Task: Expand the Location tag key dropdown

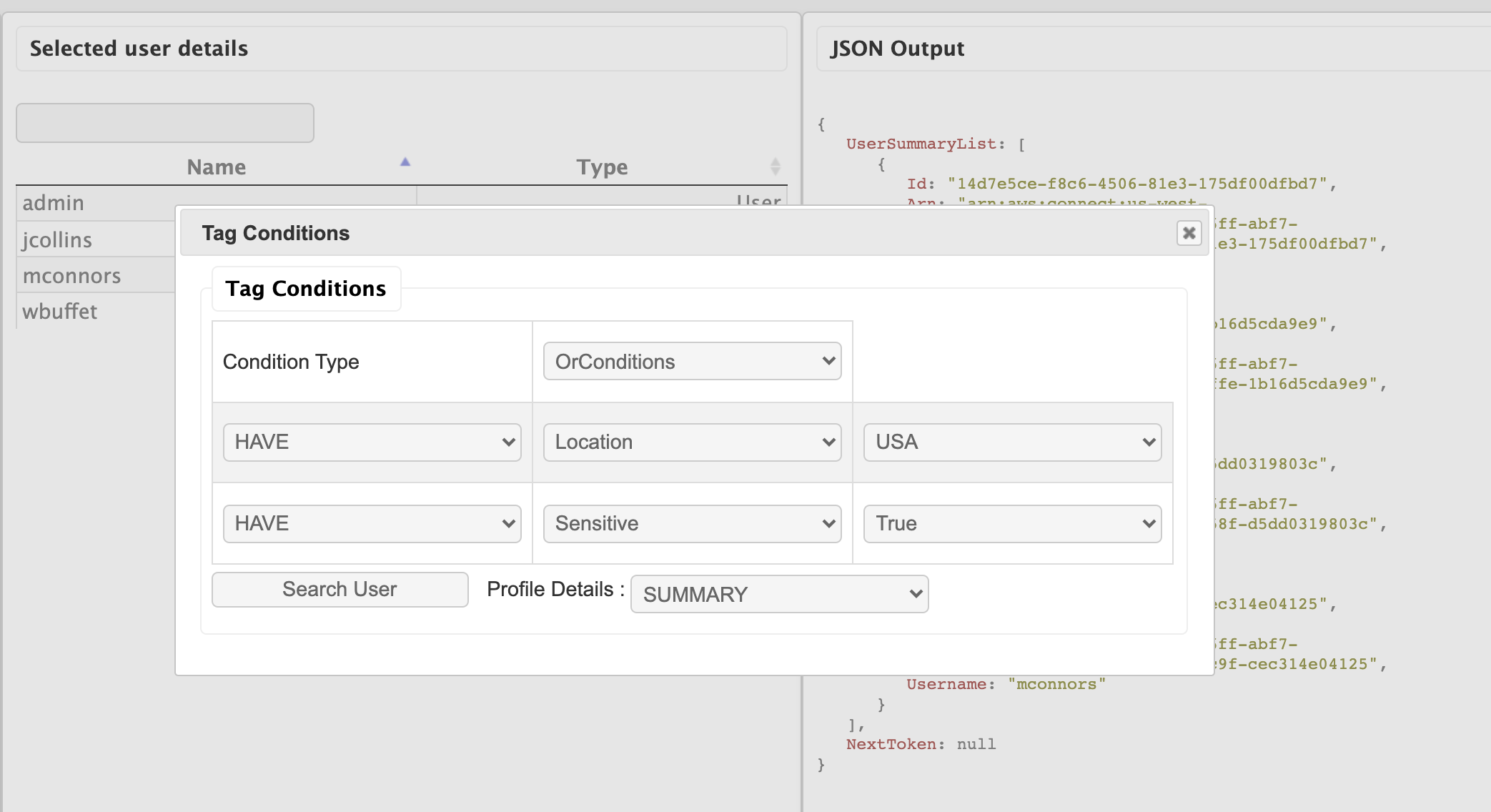Action: (692, 442)
